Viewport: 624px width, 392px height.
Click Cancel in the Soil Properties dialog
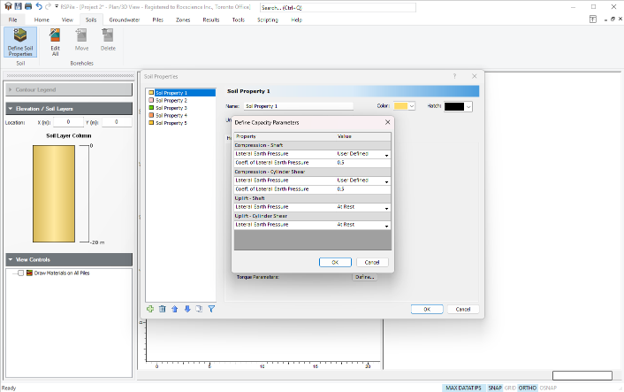tap(463, 309)
